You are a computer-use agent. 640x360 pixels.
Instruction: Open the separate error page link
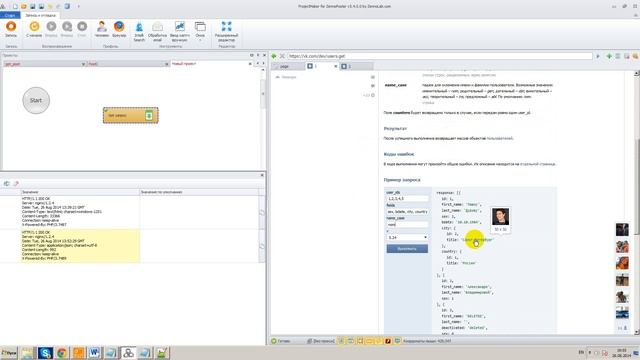pyautogui.click(x=538, y=164)
